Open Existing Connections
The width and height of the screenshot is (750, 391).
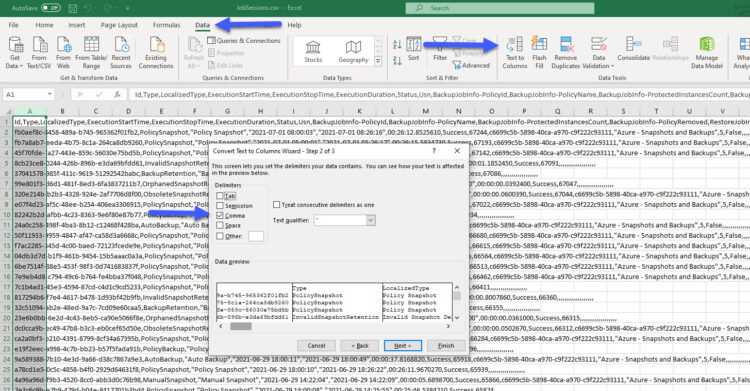coord(156,52)
